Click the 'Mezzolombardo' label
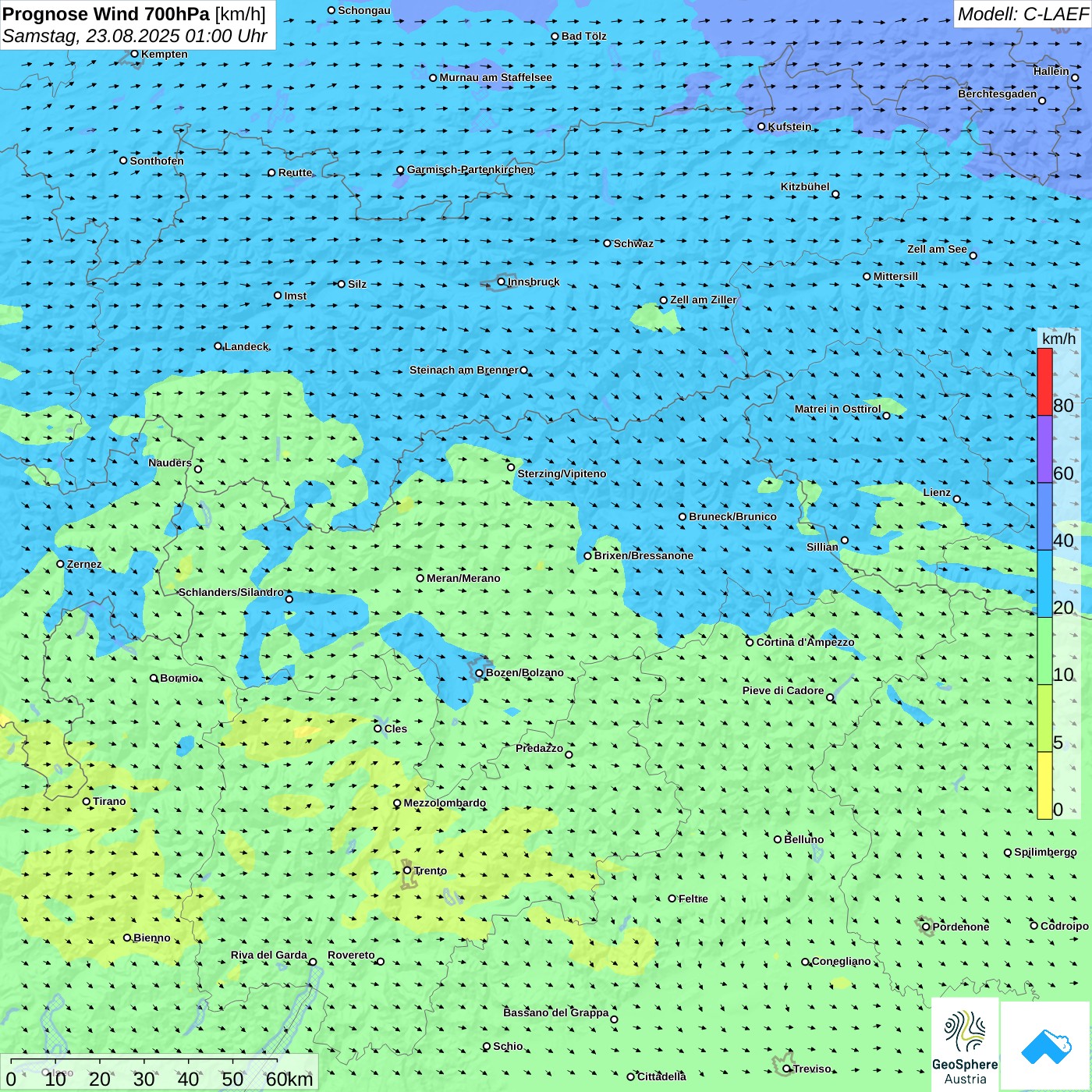Viewport: 1092px width, 1092px height. pyautogui.click(x=445, y=803)
